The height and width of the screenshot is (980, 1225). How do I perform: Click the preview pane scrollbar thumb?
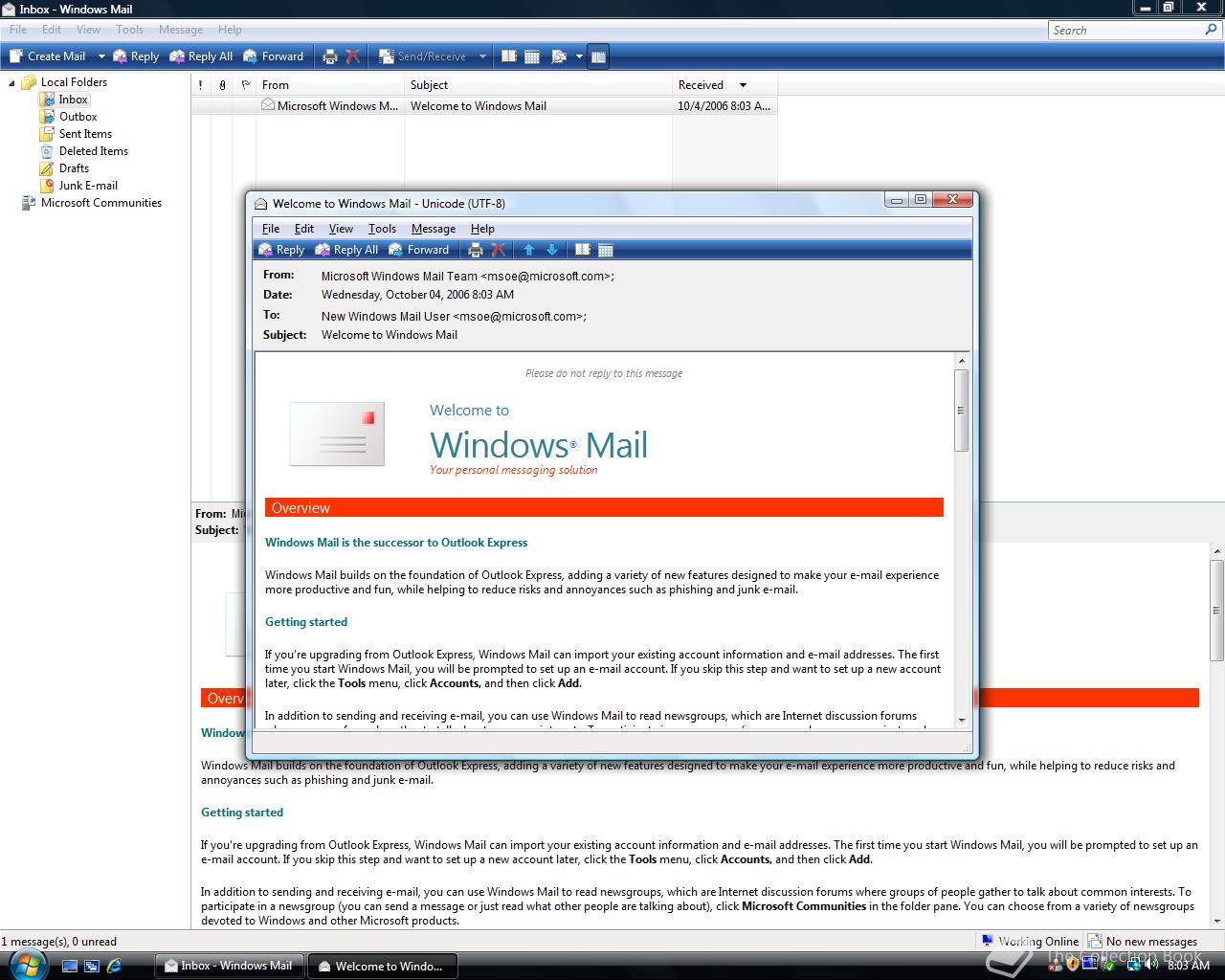coord(1217,611)
